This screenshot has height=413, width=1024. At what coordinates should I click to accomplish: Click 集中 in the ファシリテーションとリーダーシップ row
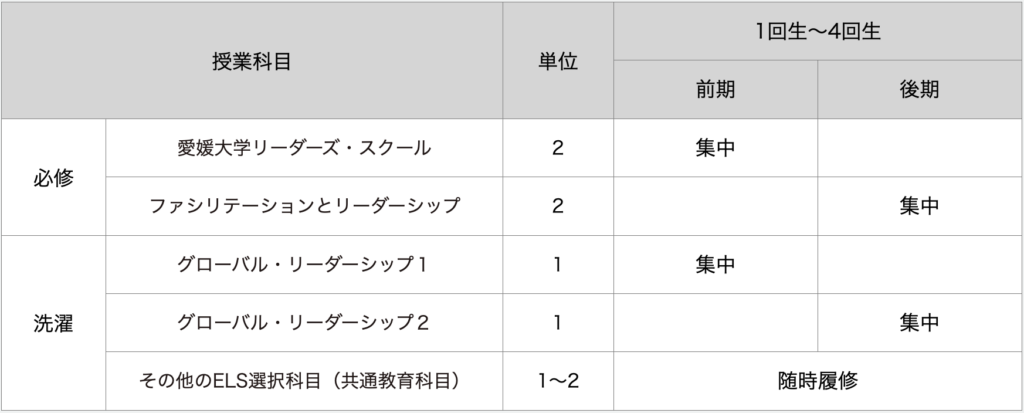pyautogui.click(x=918, y=206)
